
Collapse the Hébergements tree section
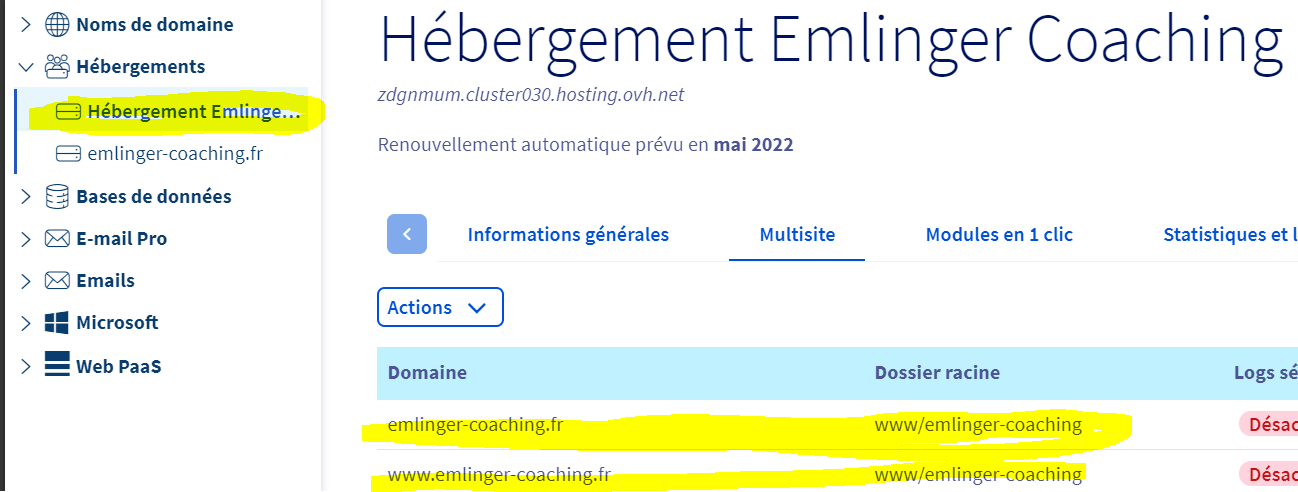(x=26, y=67)
